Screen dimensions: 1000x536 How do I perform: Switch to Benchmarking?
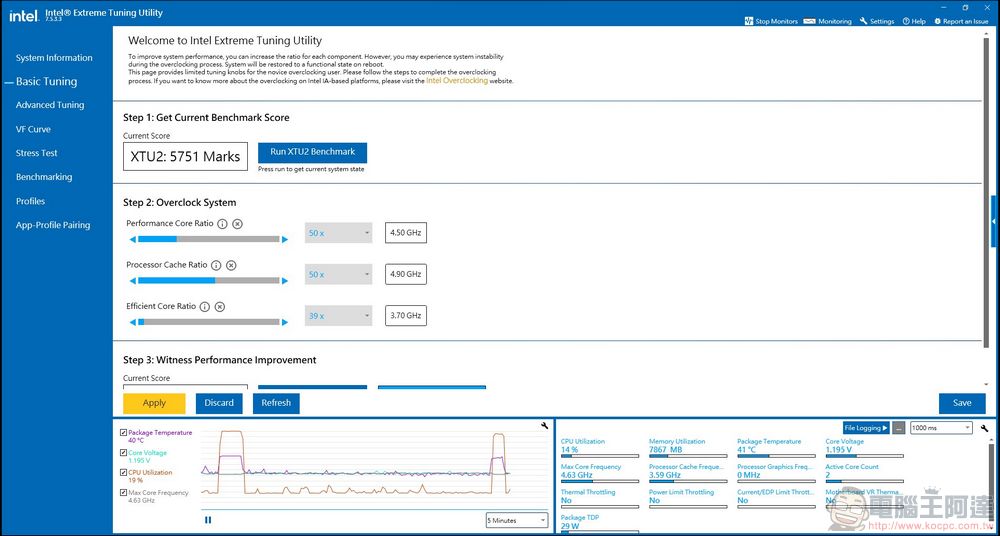tap(44, 177)
